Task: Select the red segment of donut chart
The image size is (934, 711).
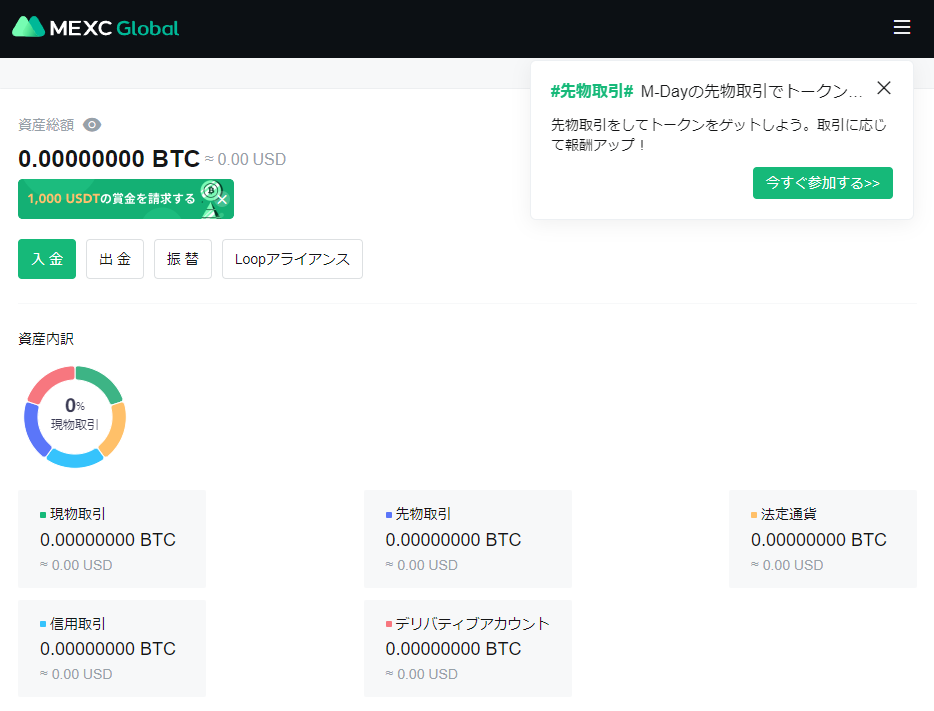Action: [x=48, y=382]
